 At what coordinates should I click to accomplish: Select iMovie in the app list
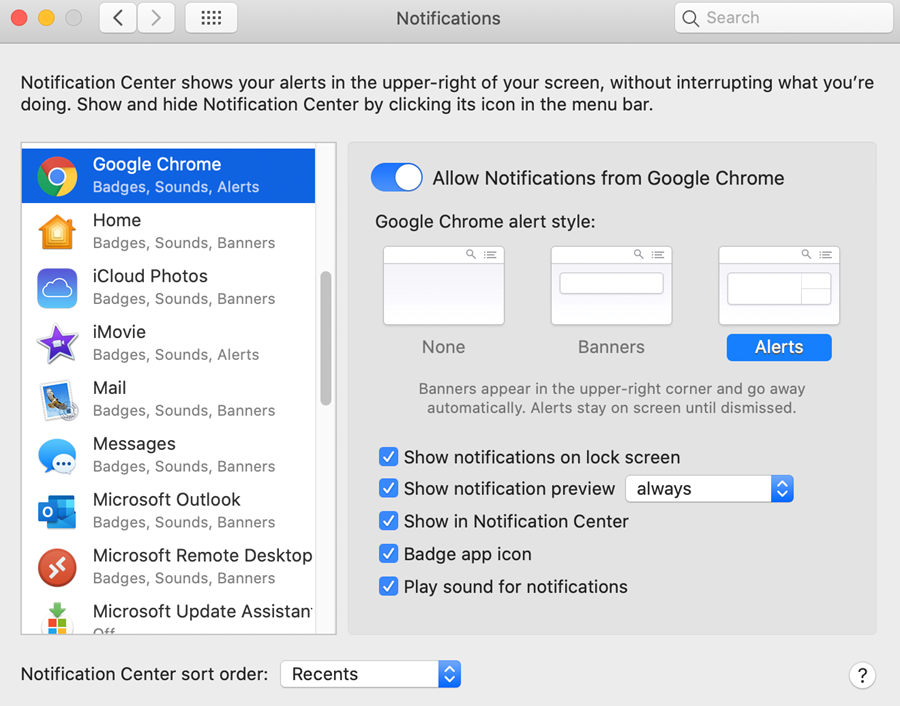[168, 343]
